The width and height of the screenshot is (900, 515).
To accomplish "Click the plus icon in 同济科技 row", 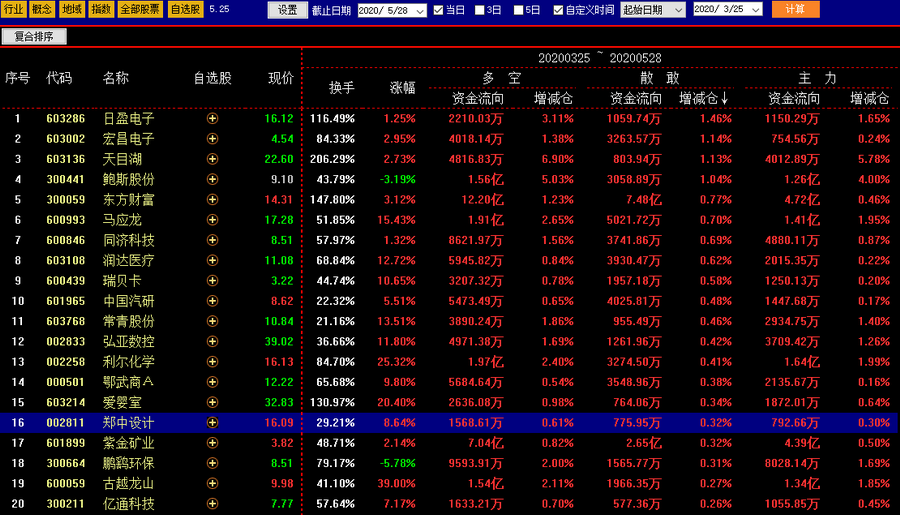I will tap(212, 240).
